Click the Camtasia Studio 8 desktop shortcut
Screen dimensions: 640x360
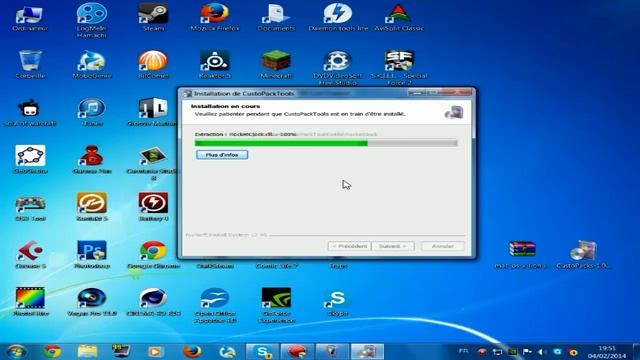[153, 163]
